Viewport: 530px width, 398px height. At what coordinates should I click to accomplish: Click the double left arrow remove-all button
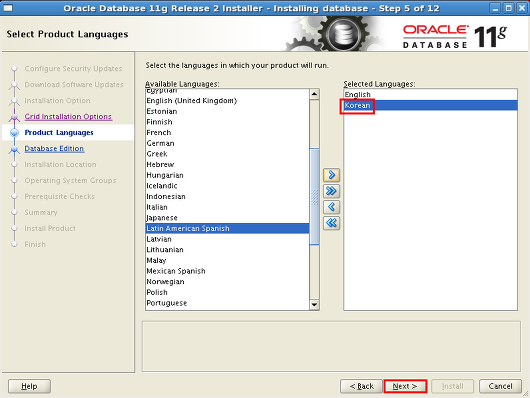click(x=331, y=223)
